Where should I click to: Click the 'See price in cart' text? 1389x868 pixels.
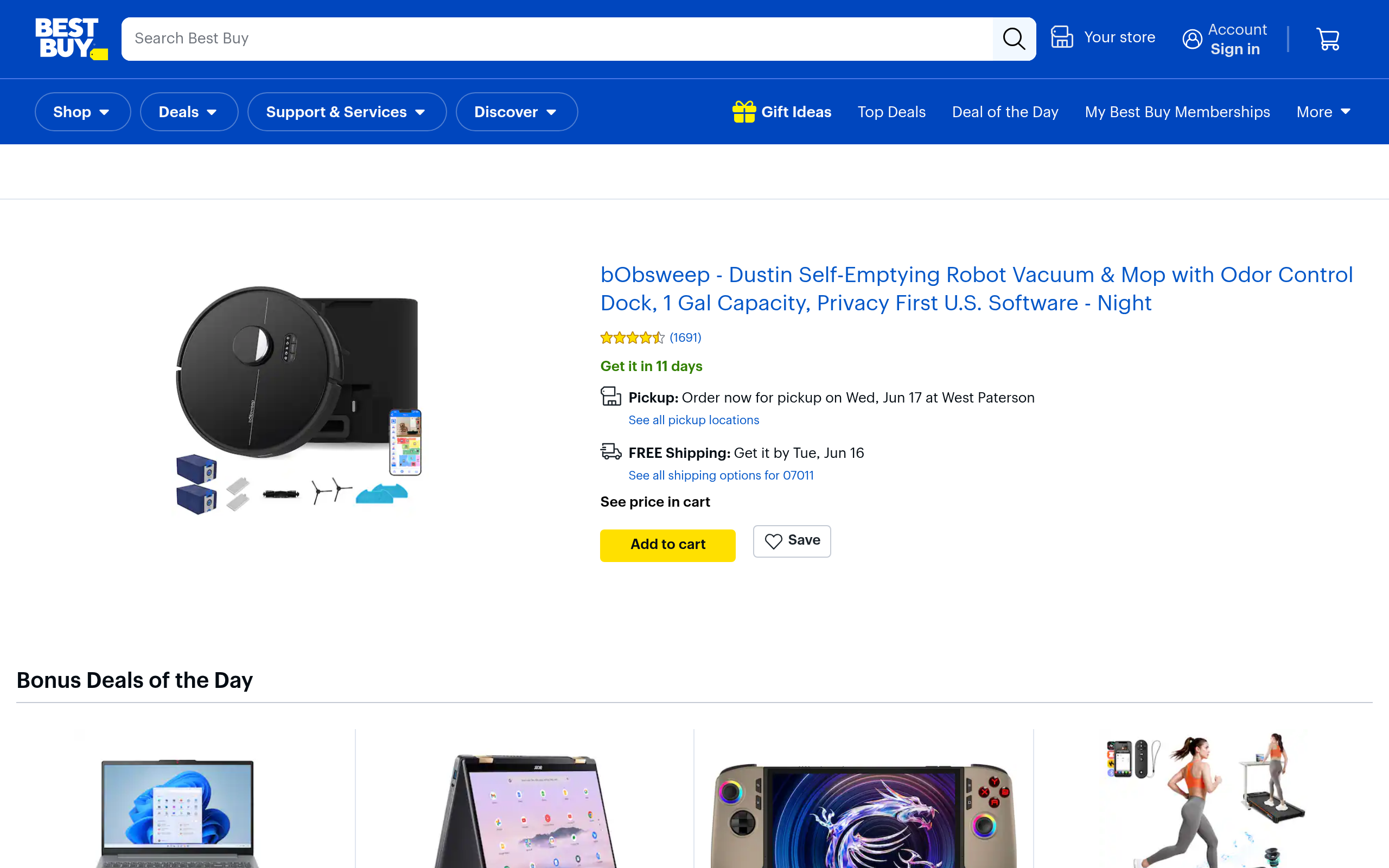(x=655, y=502)
